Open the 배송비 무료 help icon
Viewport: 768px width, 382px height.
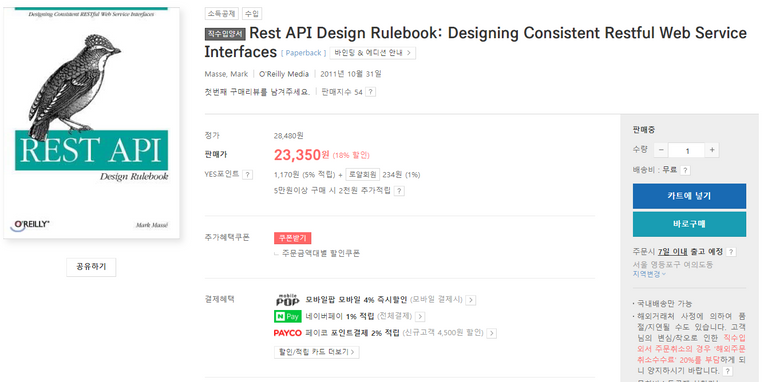pos(685,170)
